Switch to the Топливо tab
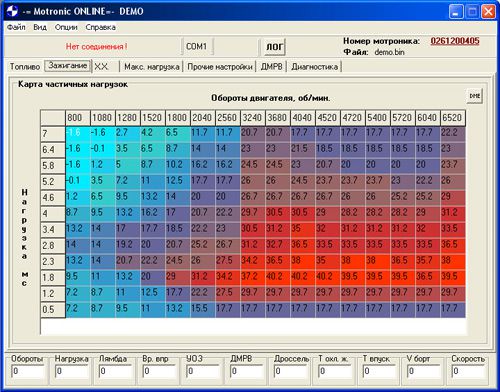The width and height of the screenshot is (500, 392). [x=25, y=67]
